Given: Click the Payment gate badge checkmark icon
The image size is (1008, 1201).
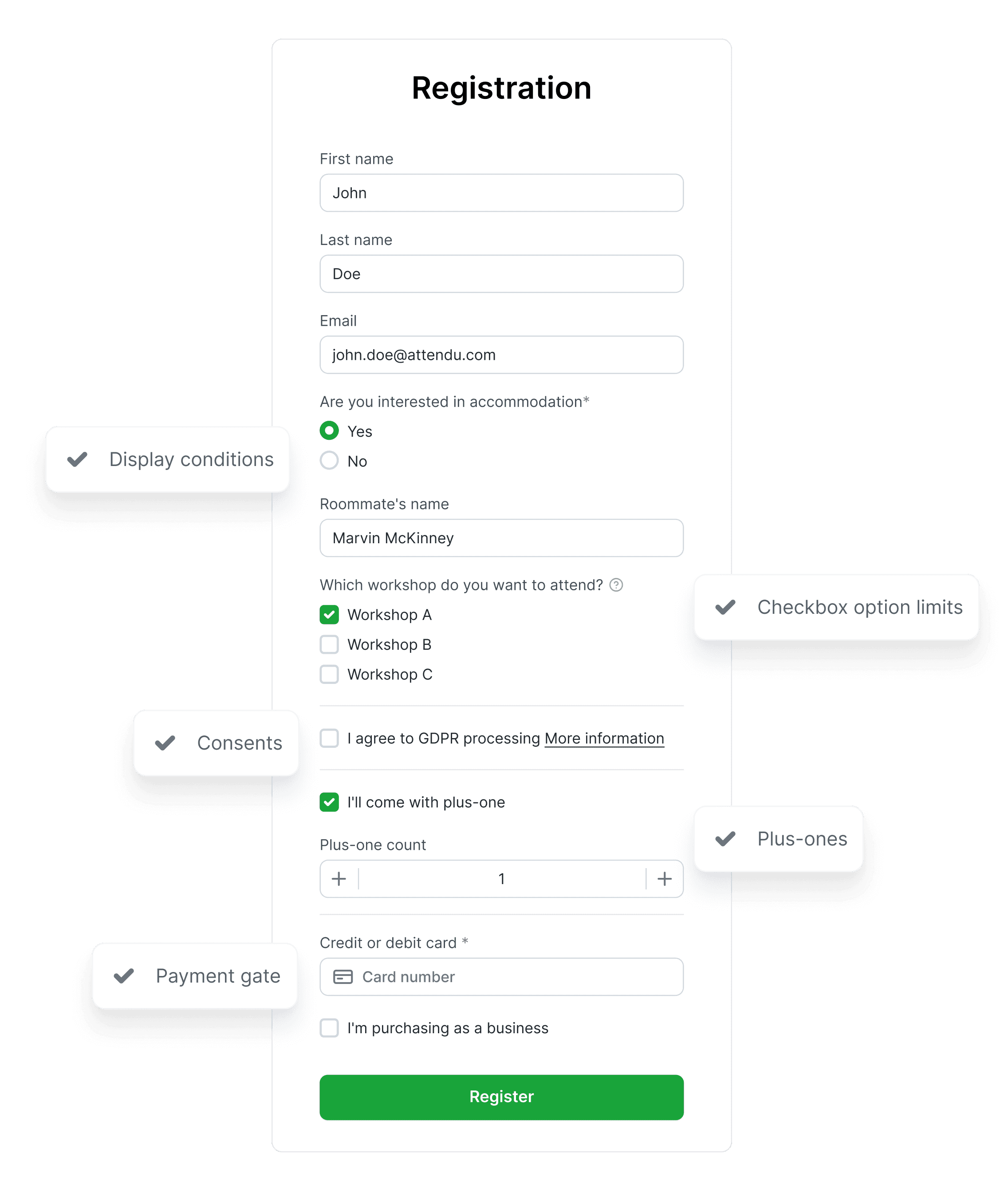Looking at the screenshot, I should click(x=123, y=976).
